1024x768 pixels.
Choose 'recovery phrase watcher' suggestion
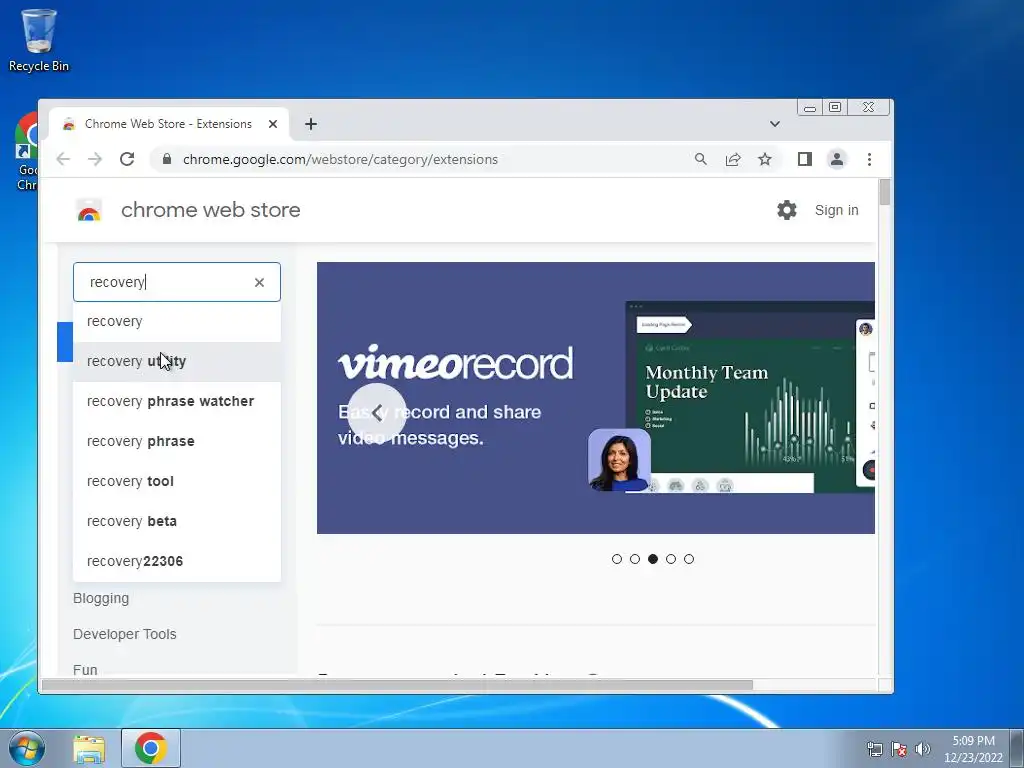pyautogui.click(x=177, y=401)
